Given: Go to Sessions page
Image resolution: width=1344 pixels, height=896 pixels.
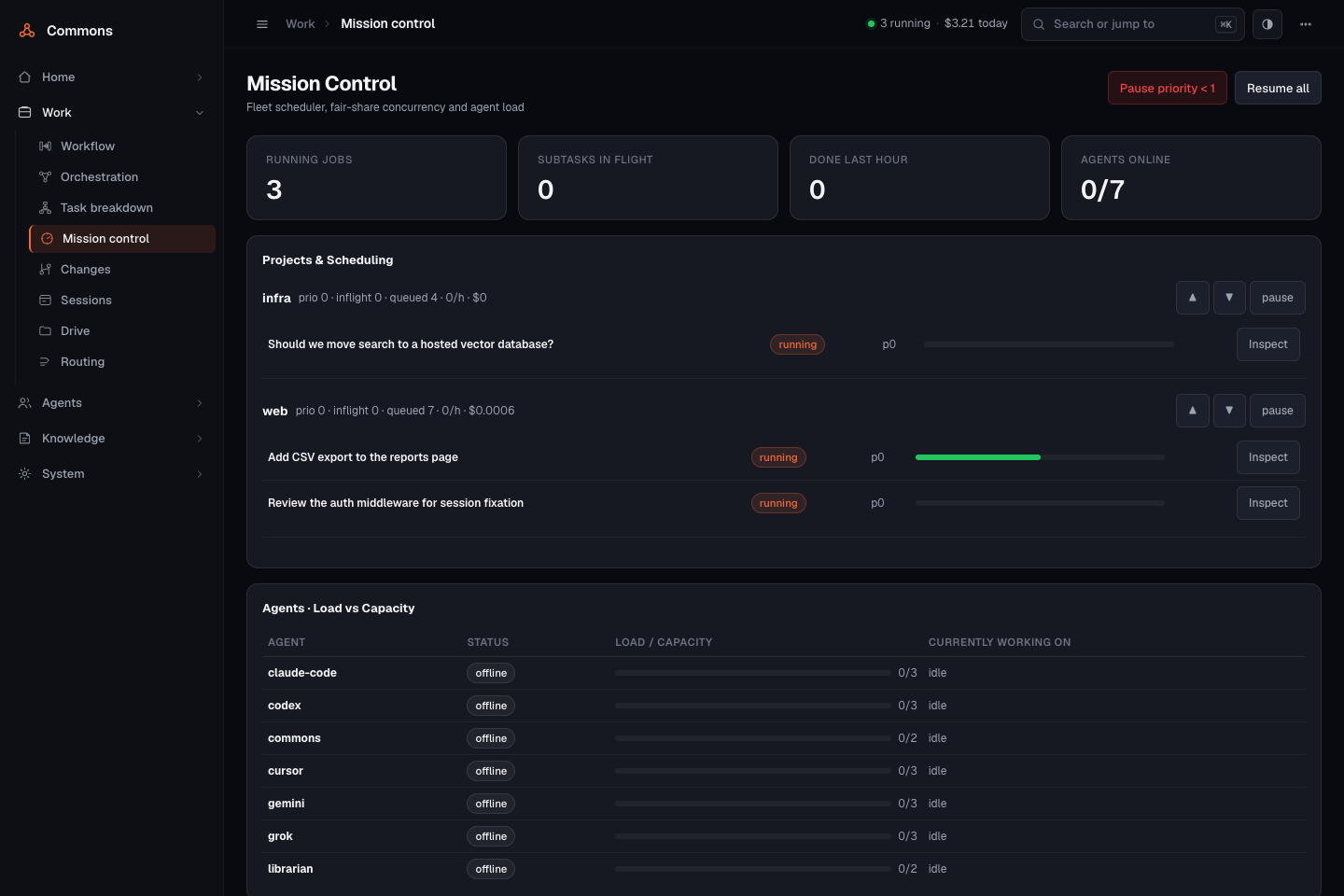Looking at the screenshot, I should [x=122, y=301].
